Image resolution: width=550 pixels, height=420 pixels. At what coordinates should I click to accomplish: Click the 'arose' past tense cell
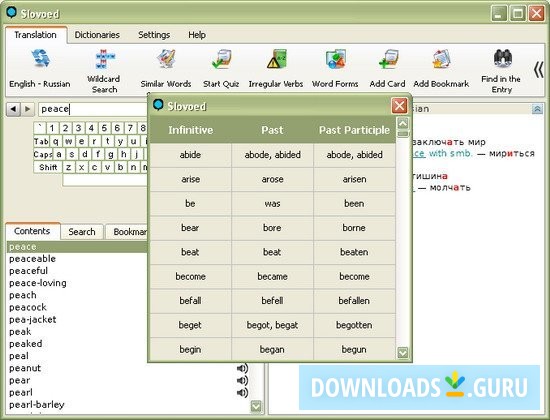273,179
